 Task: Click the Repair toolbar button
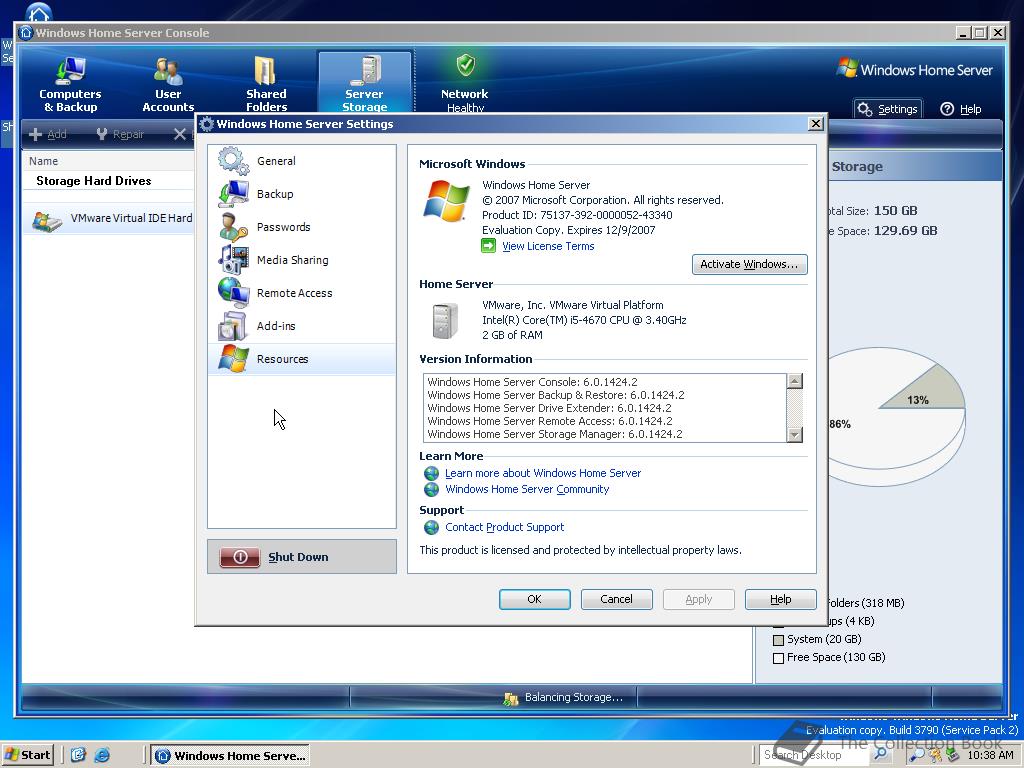[x=120, y=134]
